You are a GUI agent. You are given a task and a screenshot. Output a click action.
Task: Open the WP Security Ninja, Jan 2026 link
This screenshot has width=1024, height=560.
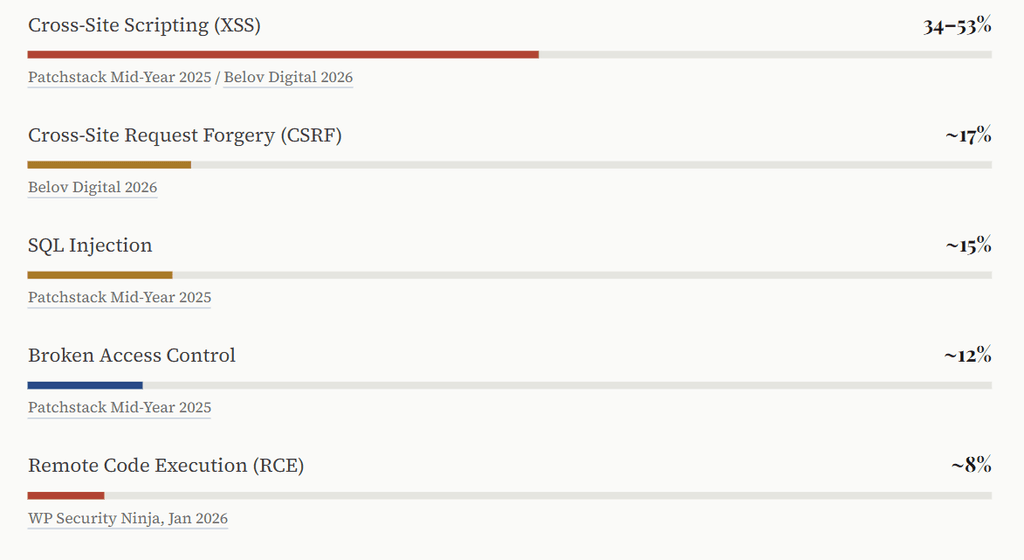(127, 518)
